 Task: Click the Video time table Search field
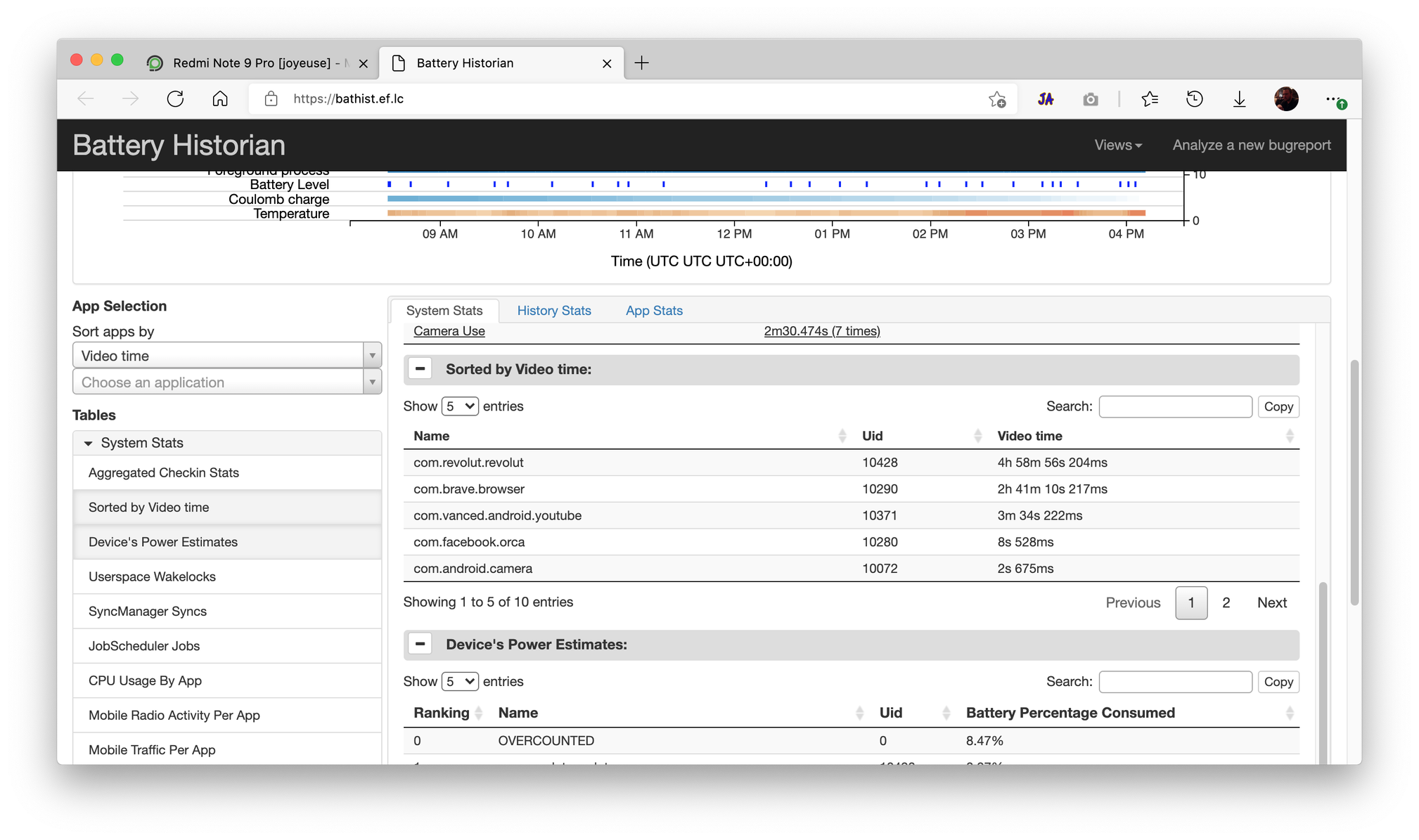[1175, 406]
